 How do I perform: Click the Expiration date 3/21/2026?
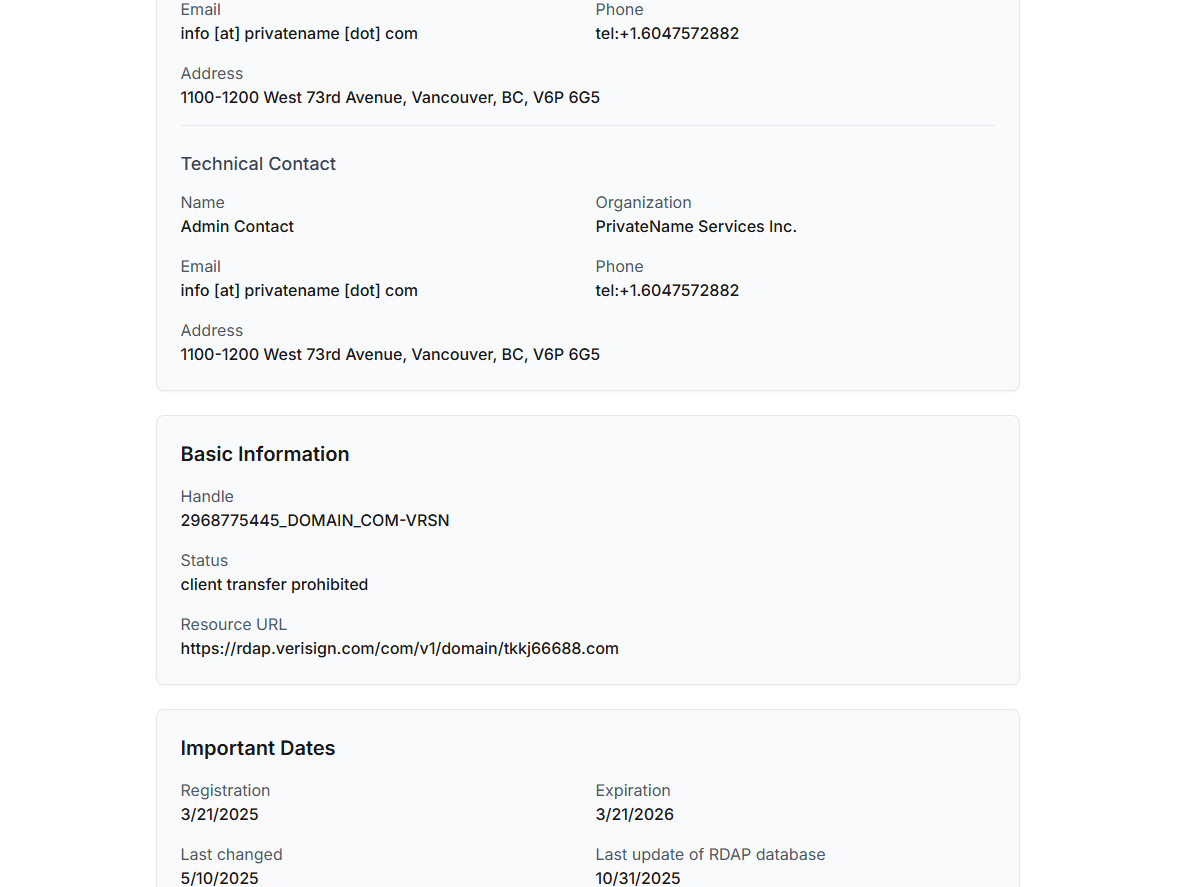pyautogui.click(x=634, y=815)
